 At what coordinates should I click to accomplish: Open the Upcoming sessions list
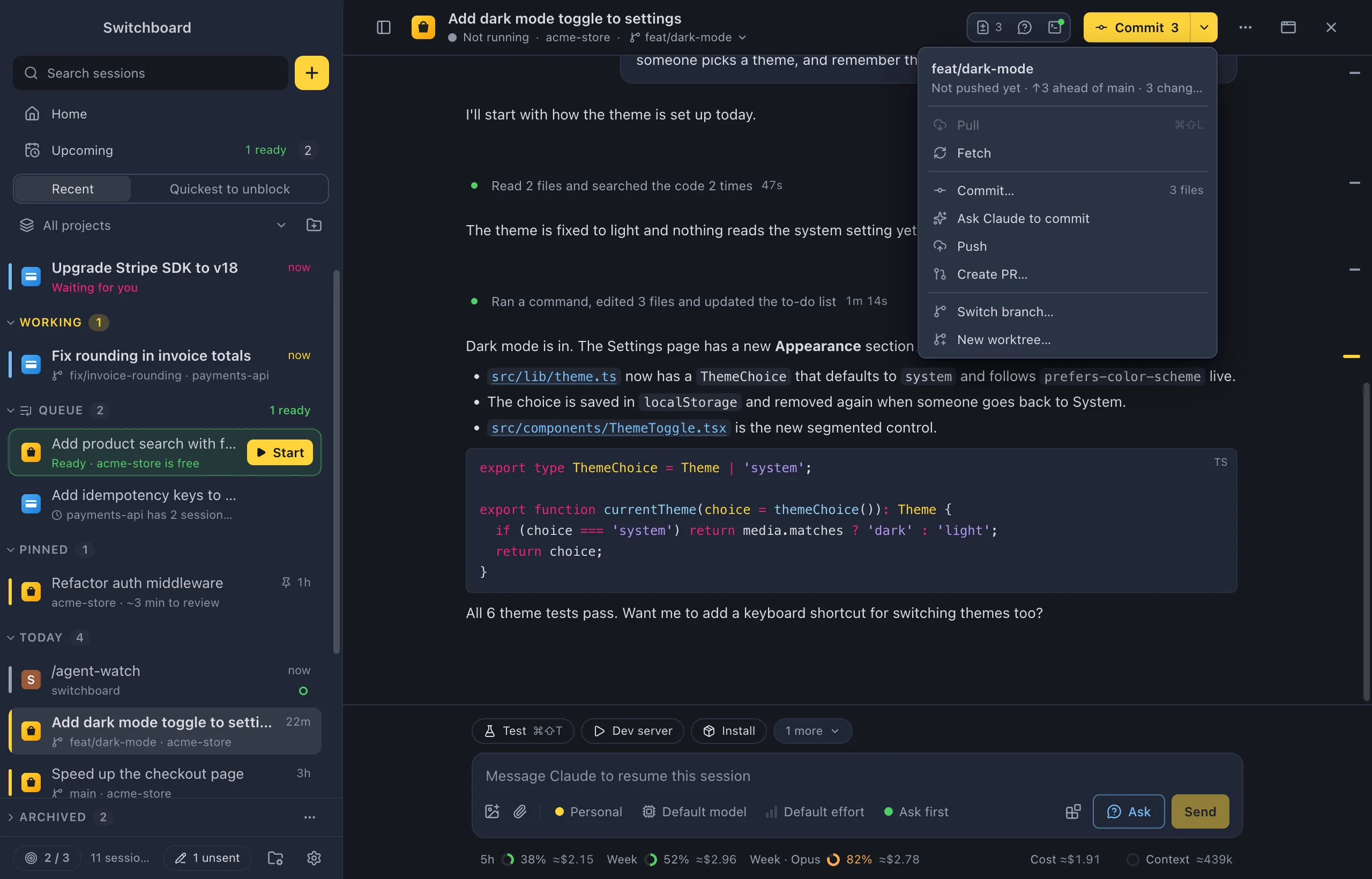tap(171, 150)
